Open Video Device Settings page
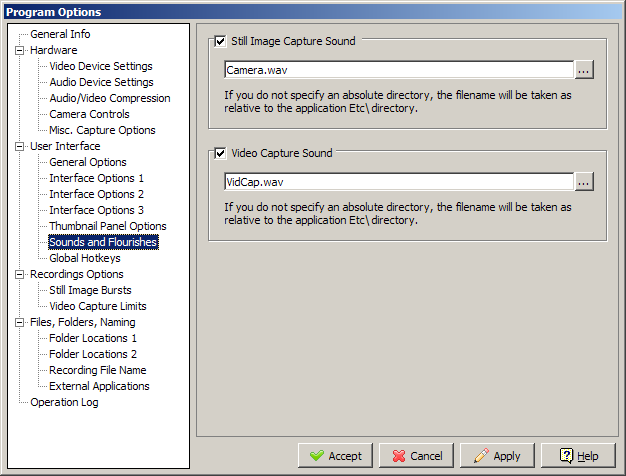The image size is (626, 476). 101,66
